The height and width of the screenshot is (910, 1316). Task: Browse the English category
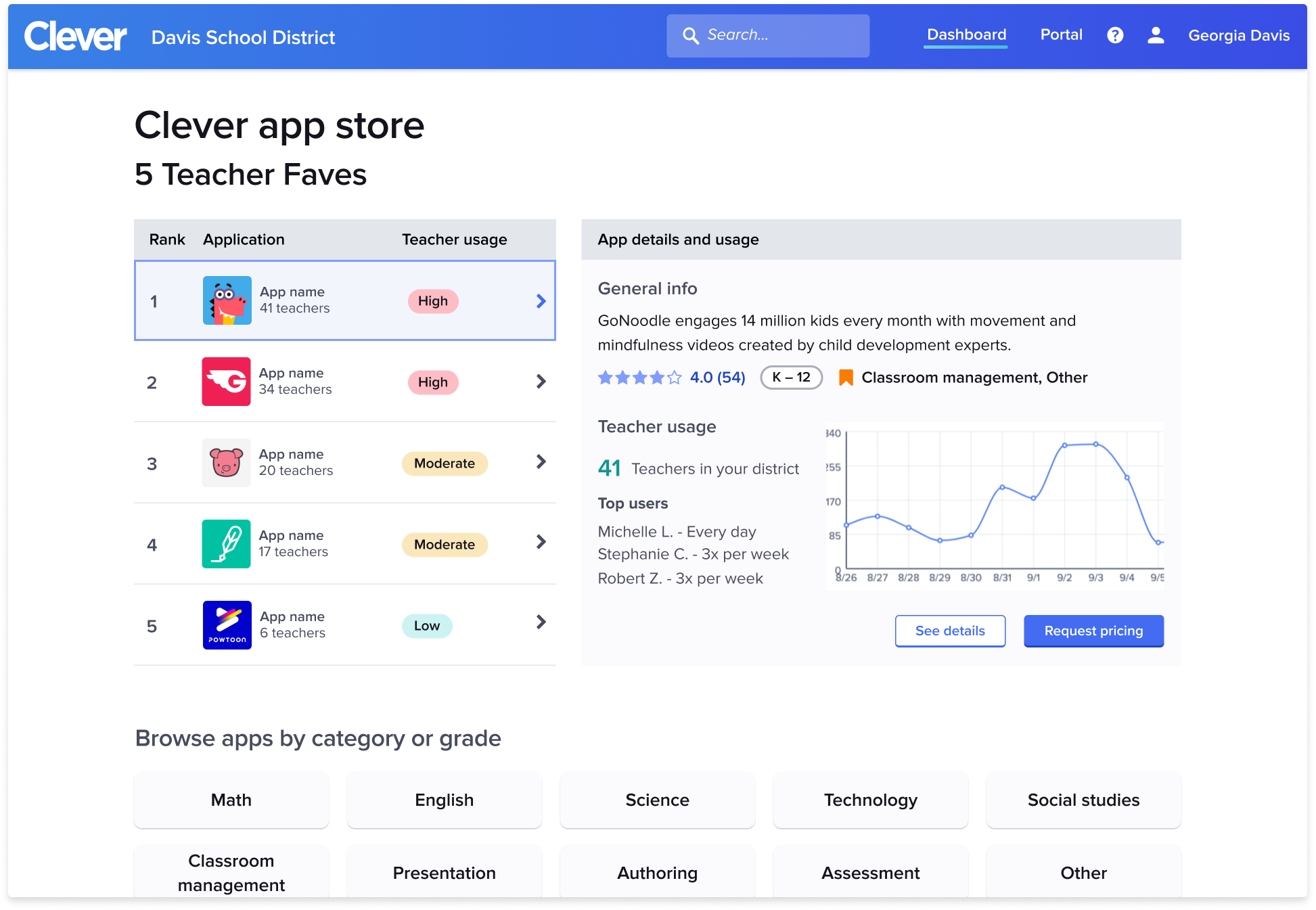(445, 800)
